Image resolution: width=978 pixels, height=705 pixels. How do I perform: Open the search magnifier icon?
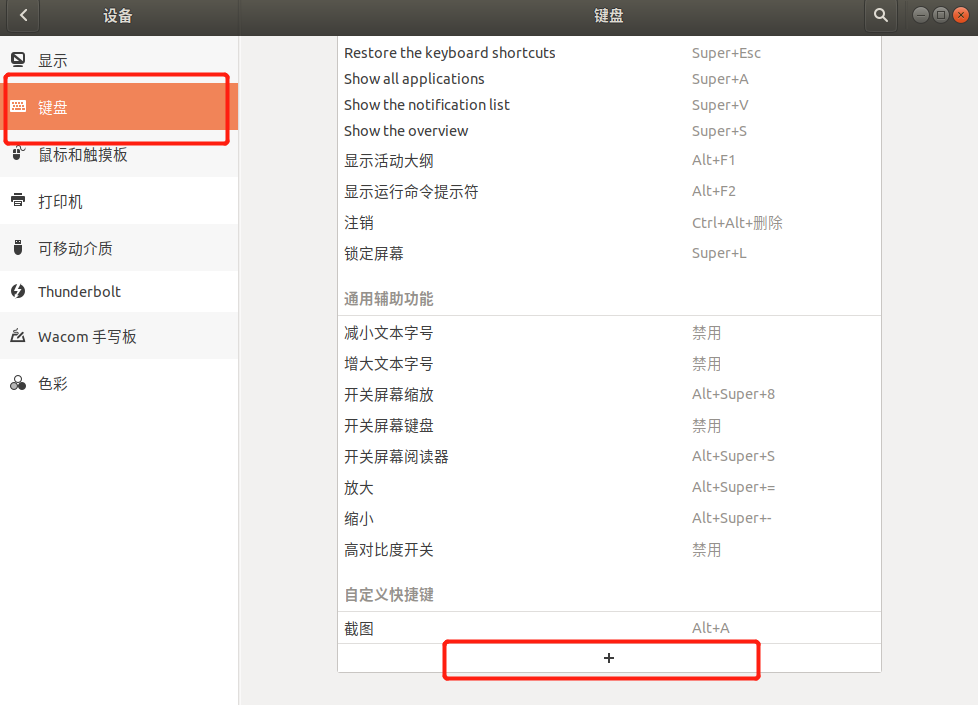click(x=881, y=15)
